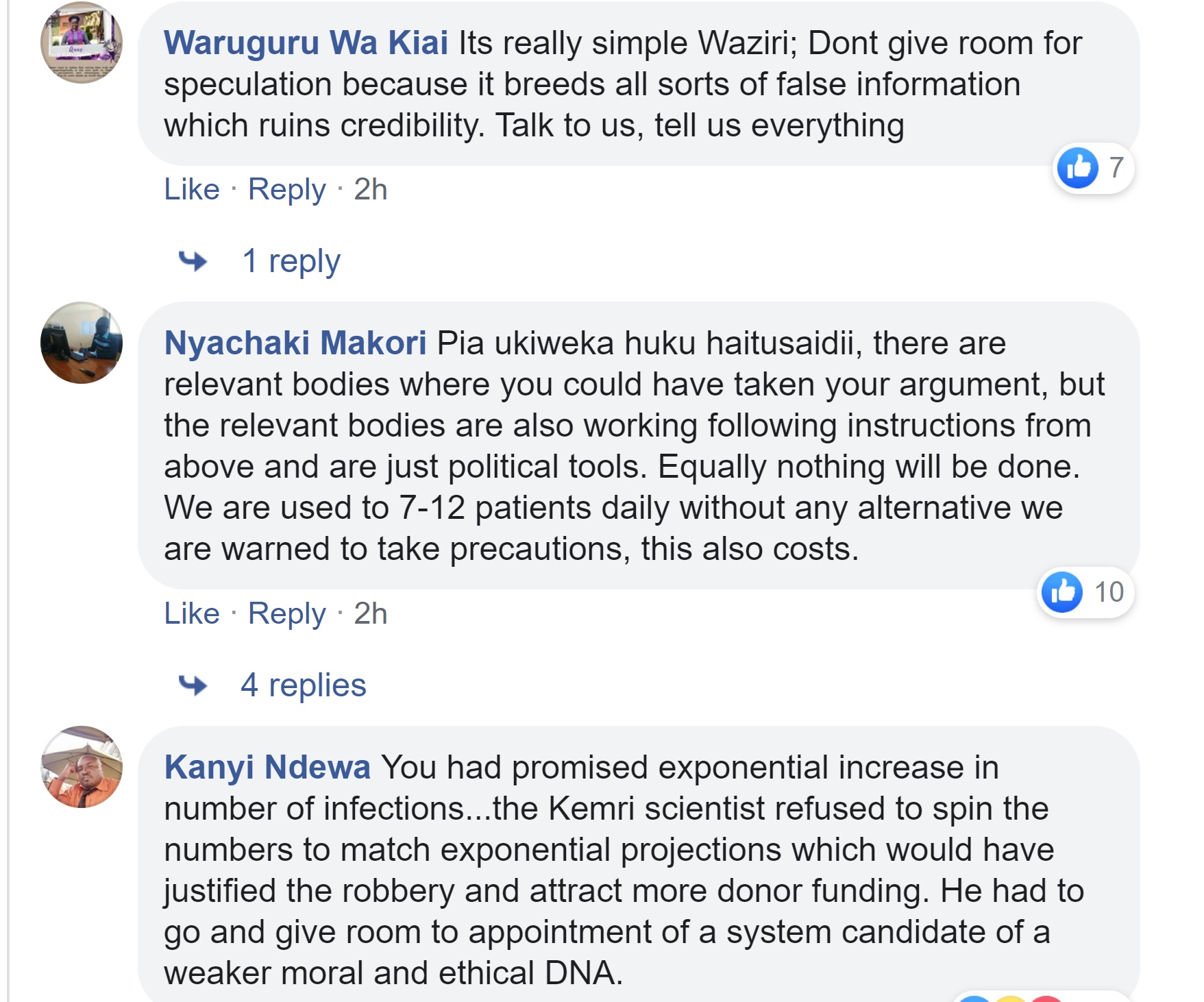Reply to Waruguru Wa Kiai's comment
Viewport: 1204px width, 1002px height.
(x=287, y=190)
